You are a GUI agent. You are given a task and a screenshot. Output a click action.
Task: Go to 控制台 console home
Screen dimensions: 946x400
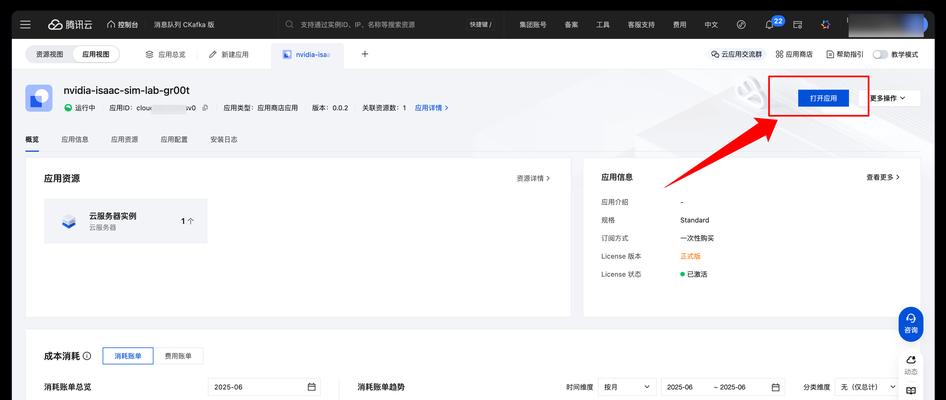122,25
